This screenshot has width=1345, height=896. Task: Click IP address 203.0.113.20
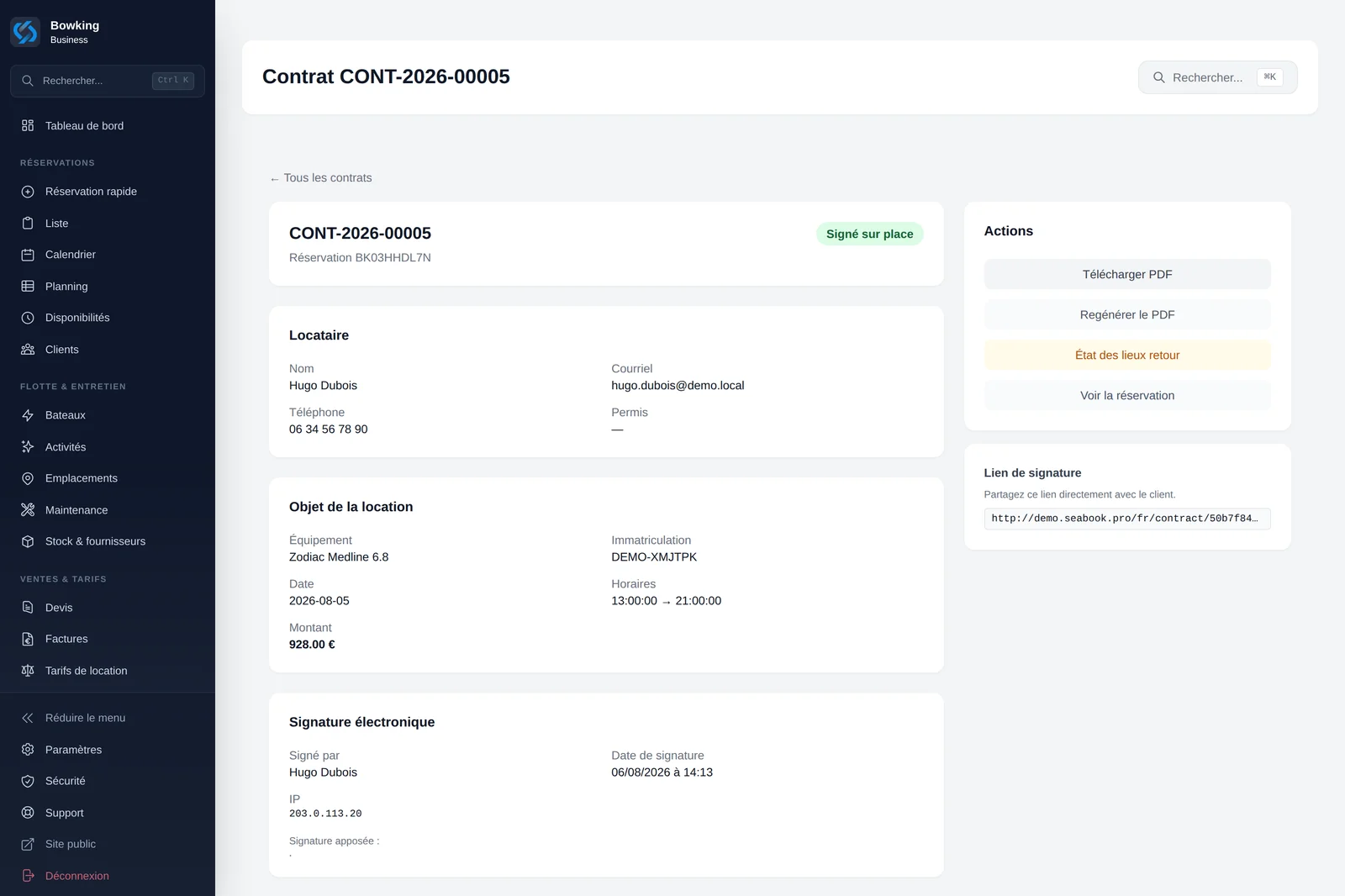click(325, 814)
